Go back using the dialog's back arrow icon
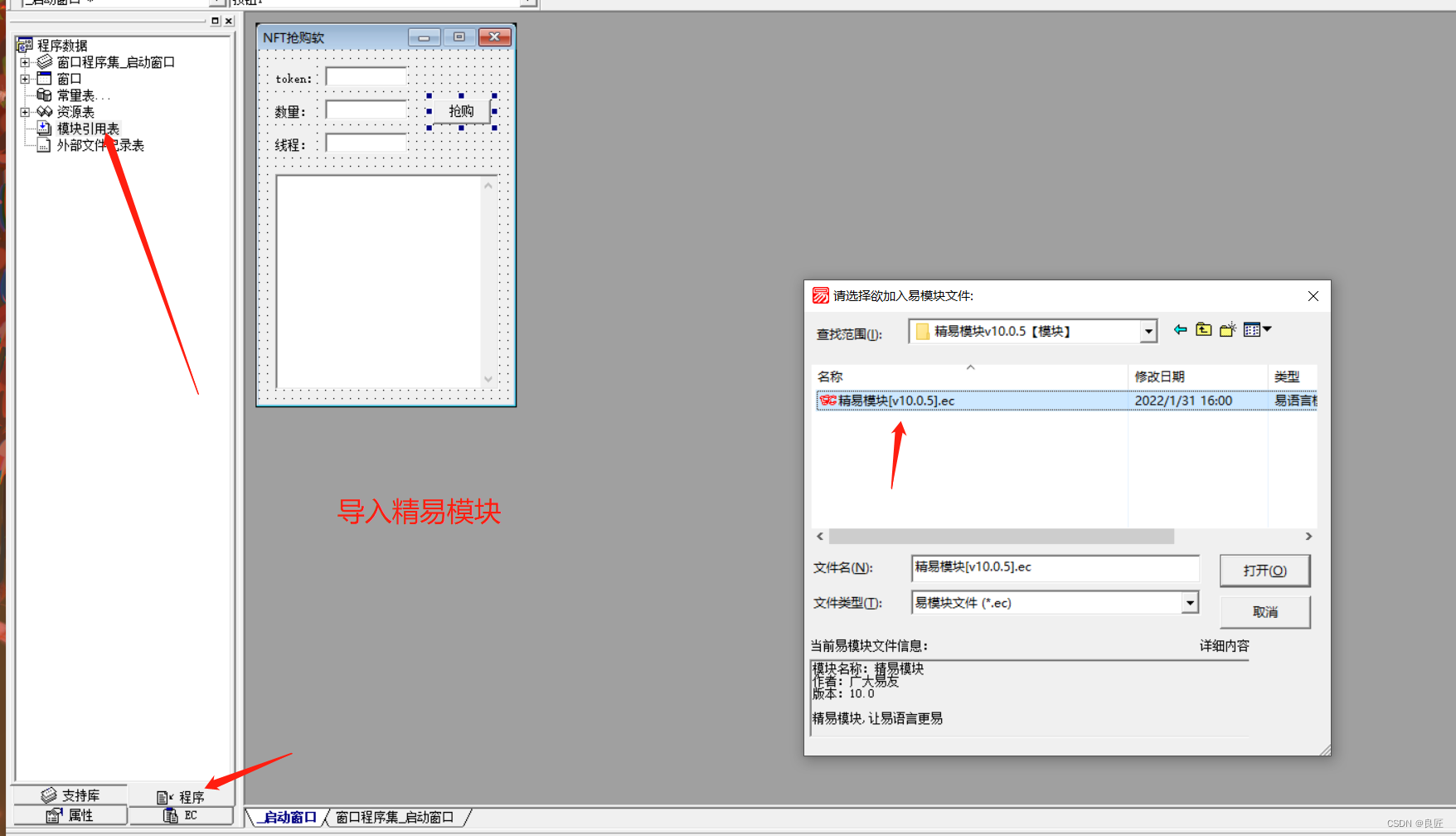1456x836 pixels. click(1180, 330)
